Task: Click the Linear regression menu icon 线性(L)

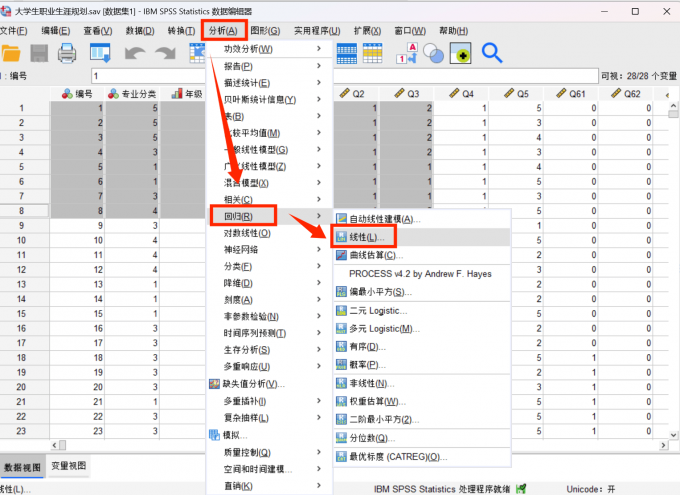Action: click(342, 237)
